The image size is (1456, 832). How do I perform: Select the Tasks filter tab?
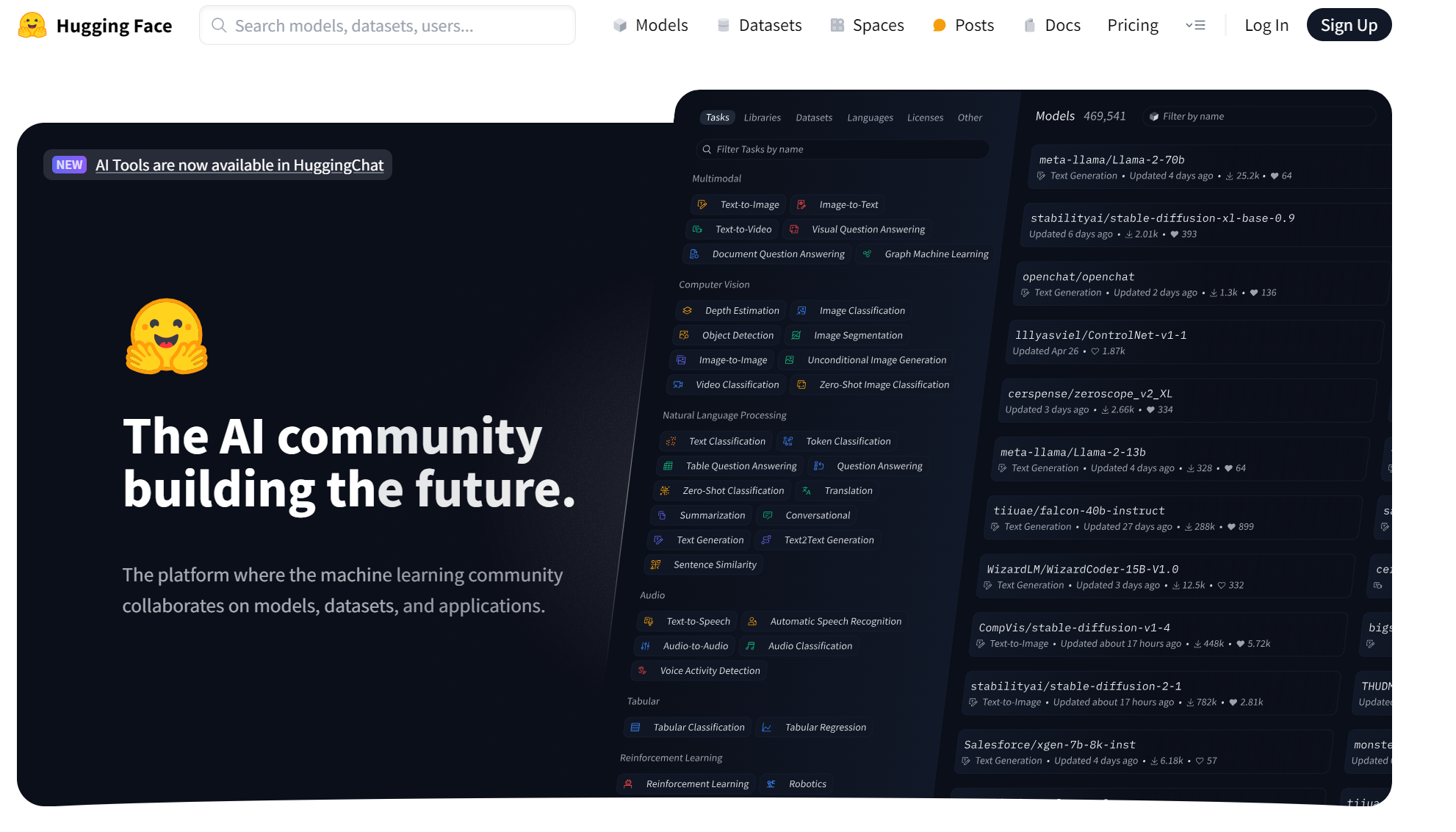click(717, 117)
